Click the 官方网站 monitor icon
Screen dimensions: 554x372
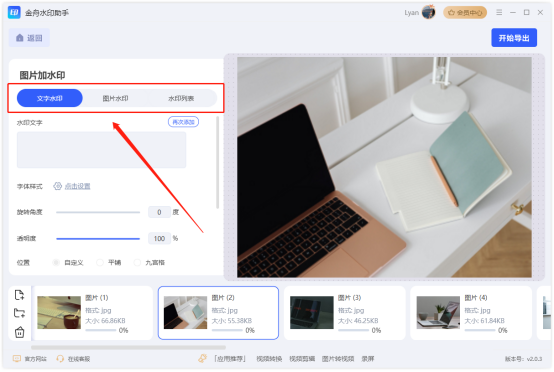(x=17, y=359)
